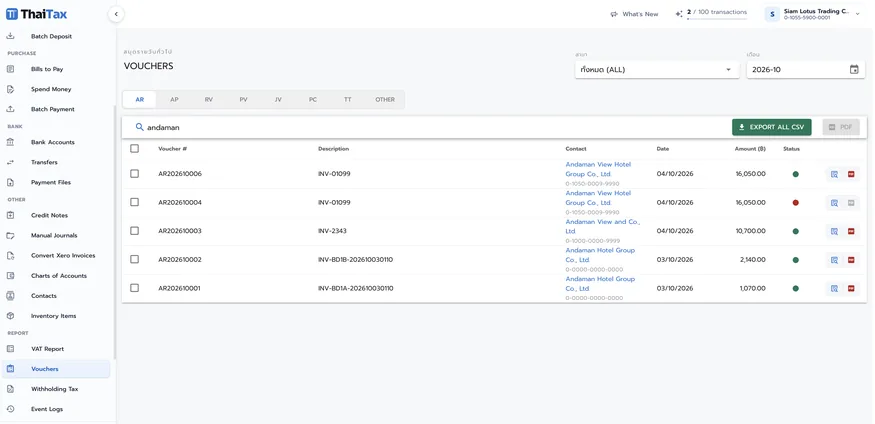Select the AR voucher tab
The image size is (875, 424).
tap(140, 99)
